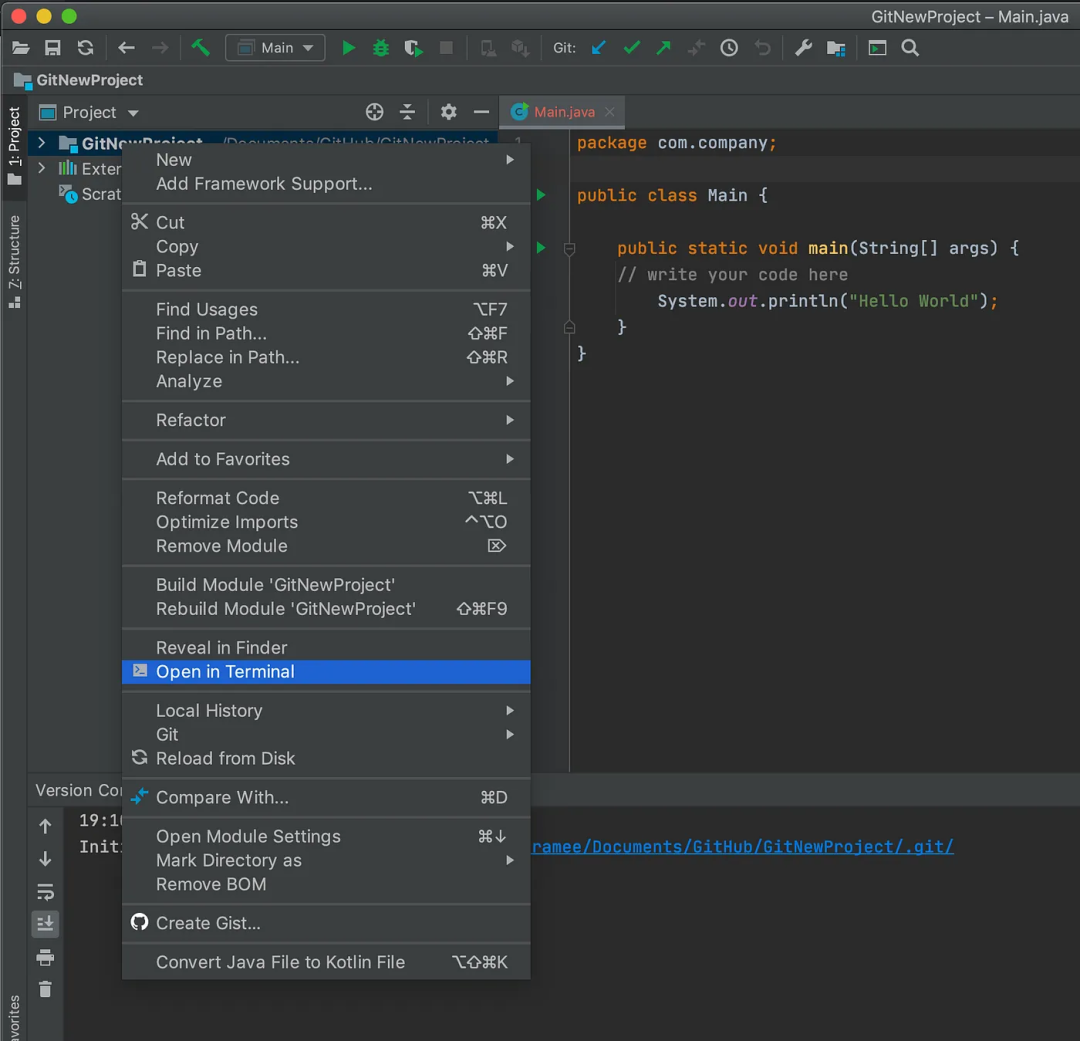Select Add Framework Support...
Viewport: 1080px width, 1041px height.
326,184
